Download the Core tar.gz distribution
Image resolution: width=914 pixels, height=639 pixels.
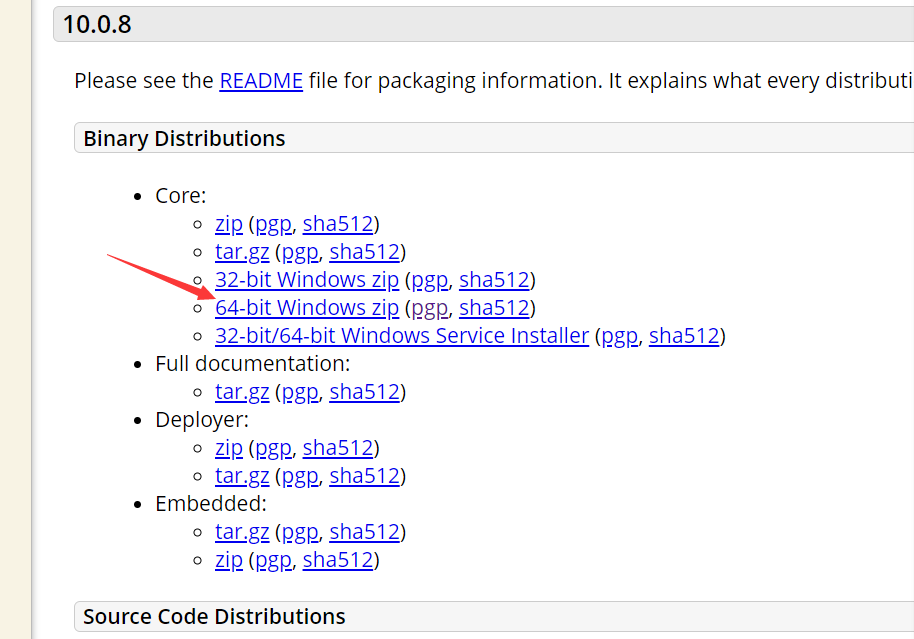pyautogui.click(x=242, y=252)
